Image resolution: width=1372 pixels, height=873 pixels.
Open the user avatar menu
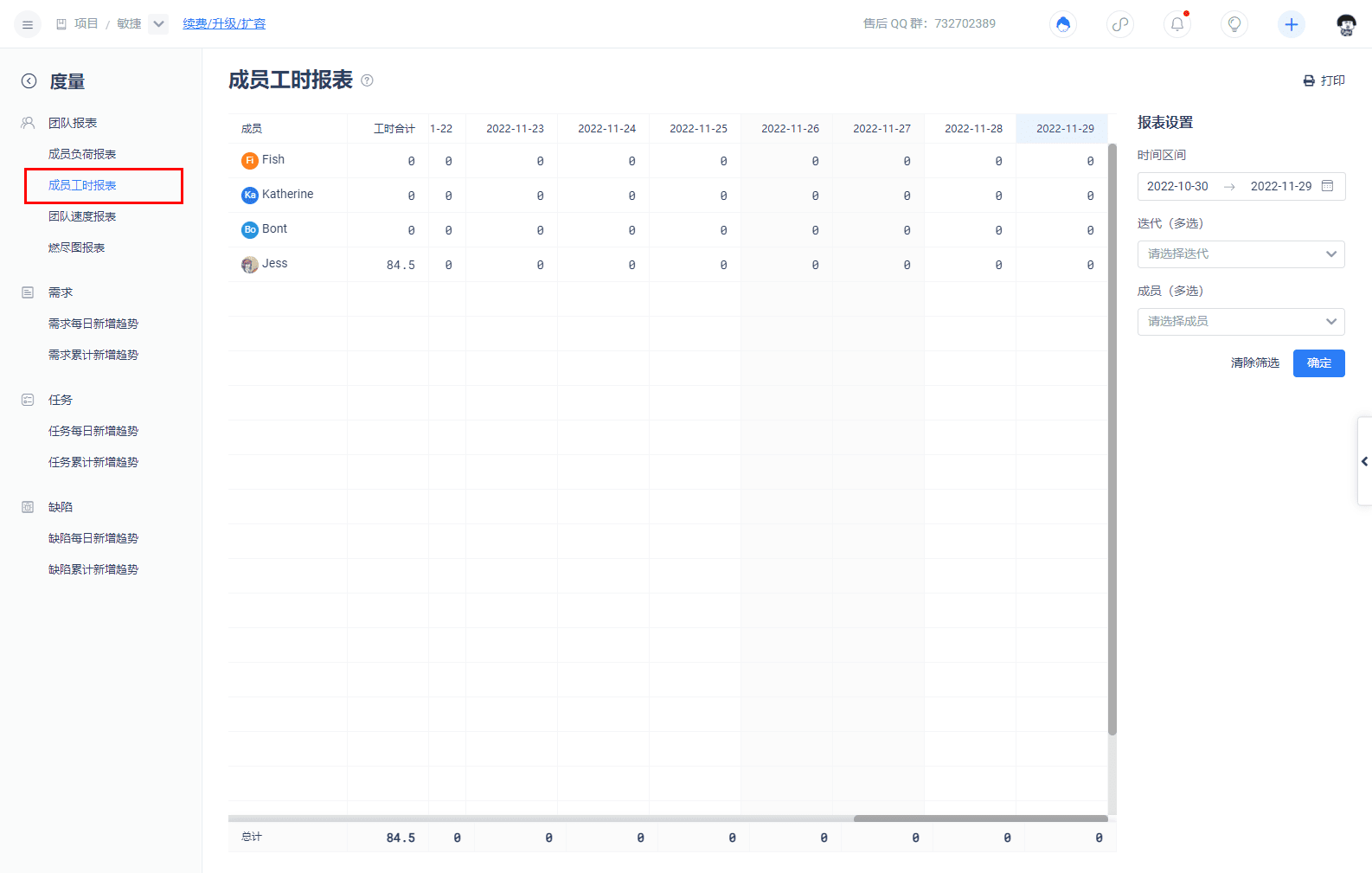coord(1346,24)
